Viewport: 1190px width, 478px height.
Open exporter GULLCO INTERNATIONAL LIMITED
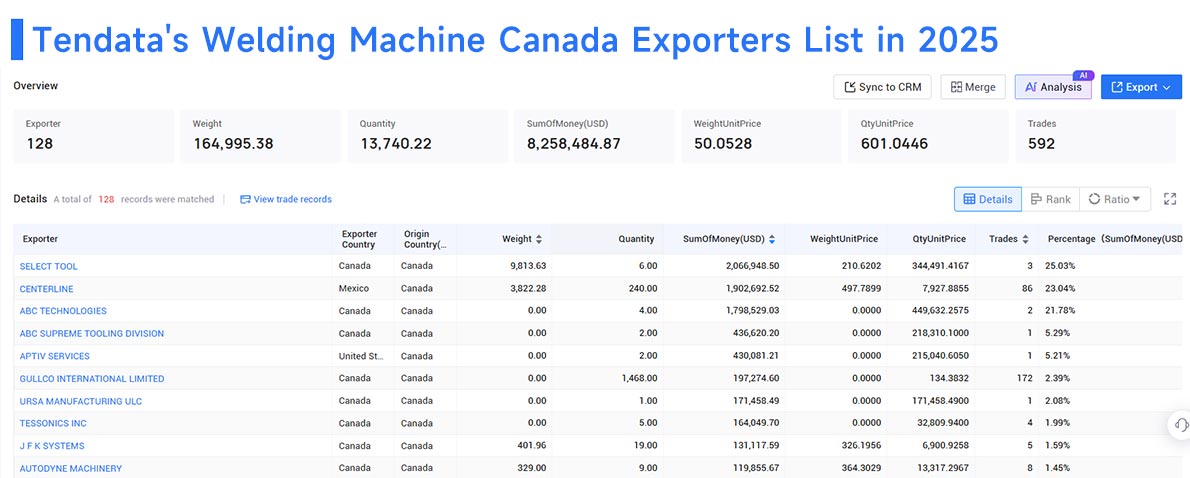tap(92, 379)
